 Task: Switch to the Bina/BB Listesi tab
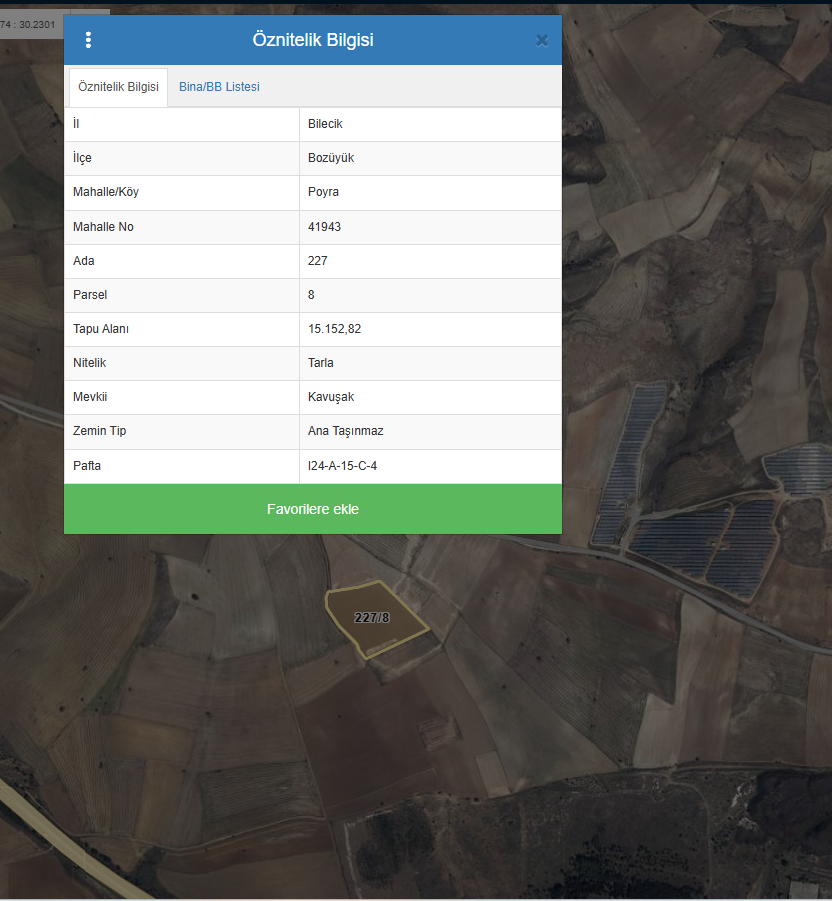point(219,87)
